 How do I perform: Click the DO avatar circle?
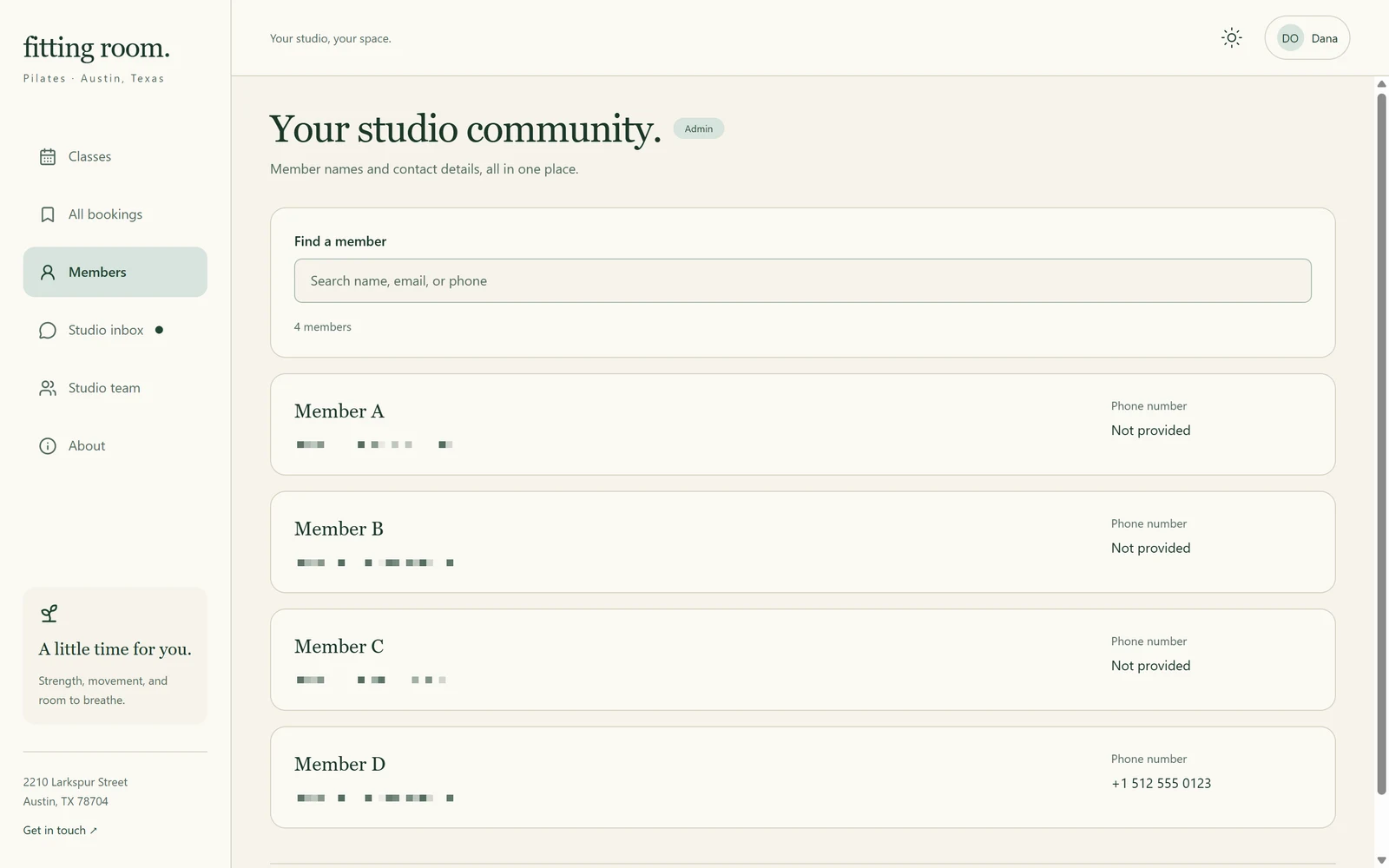1290,38
